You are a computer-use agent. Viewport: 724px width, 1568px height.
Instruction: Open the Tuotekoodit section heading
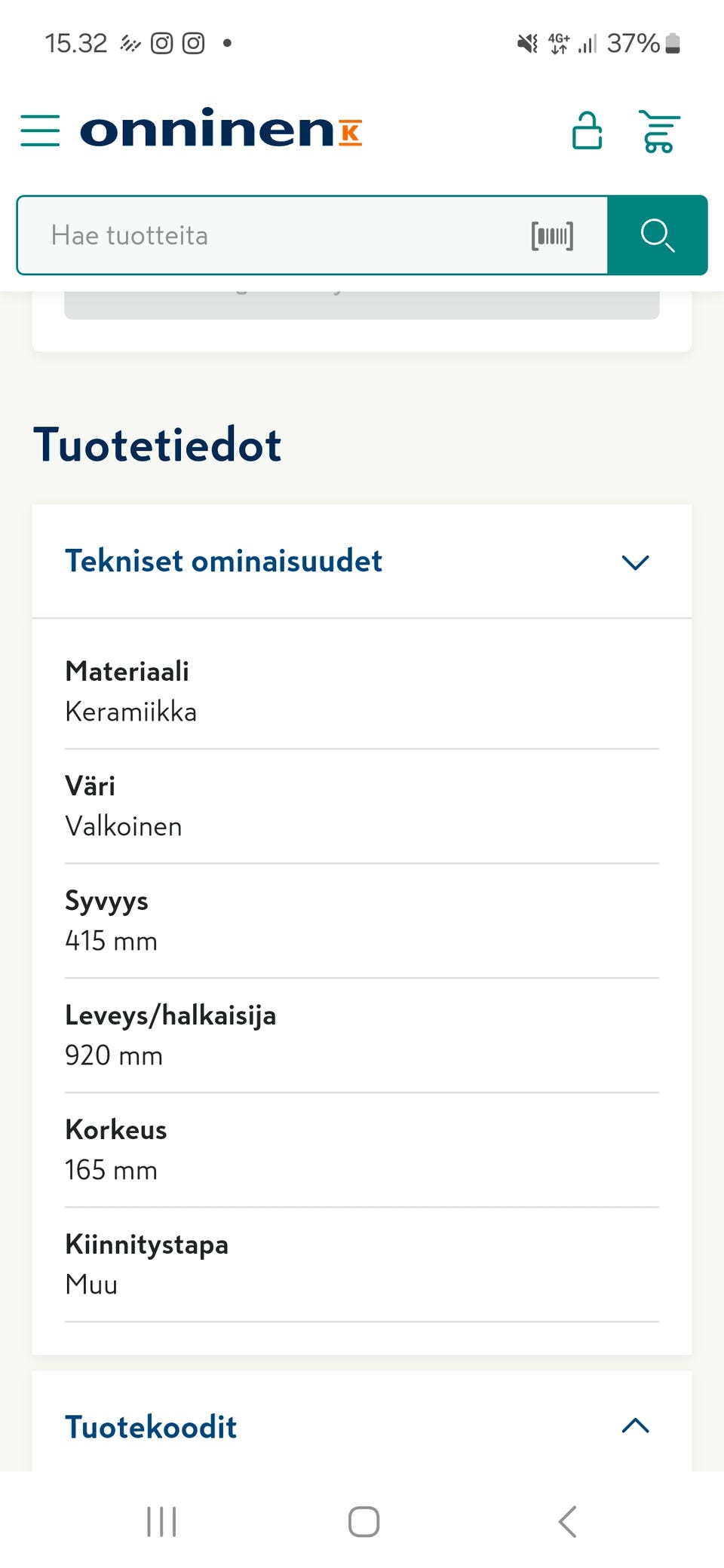coord(150,1426)
